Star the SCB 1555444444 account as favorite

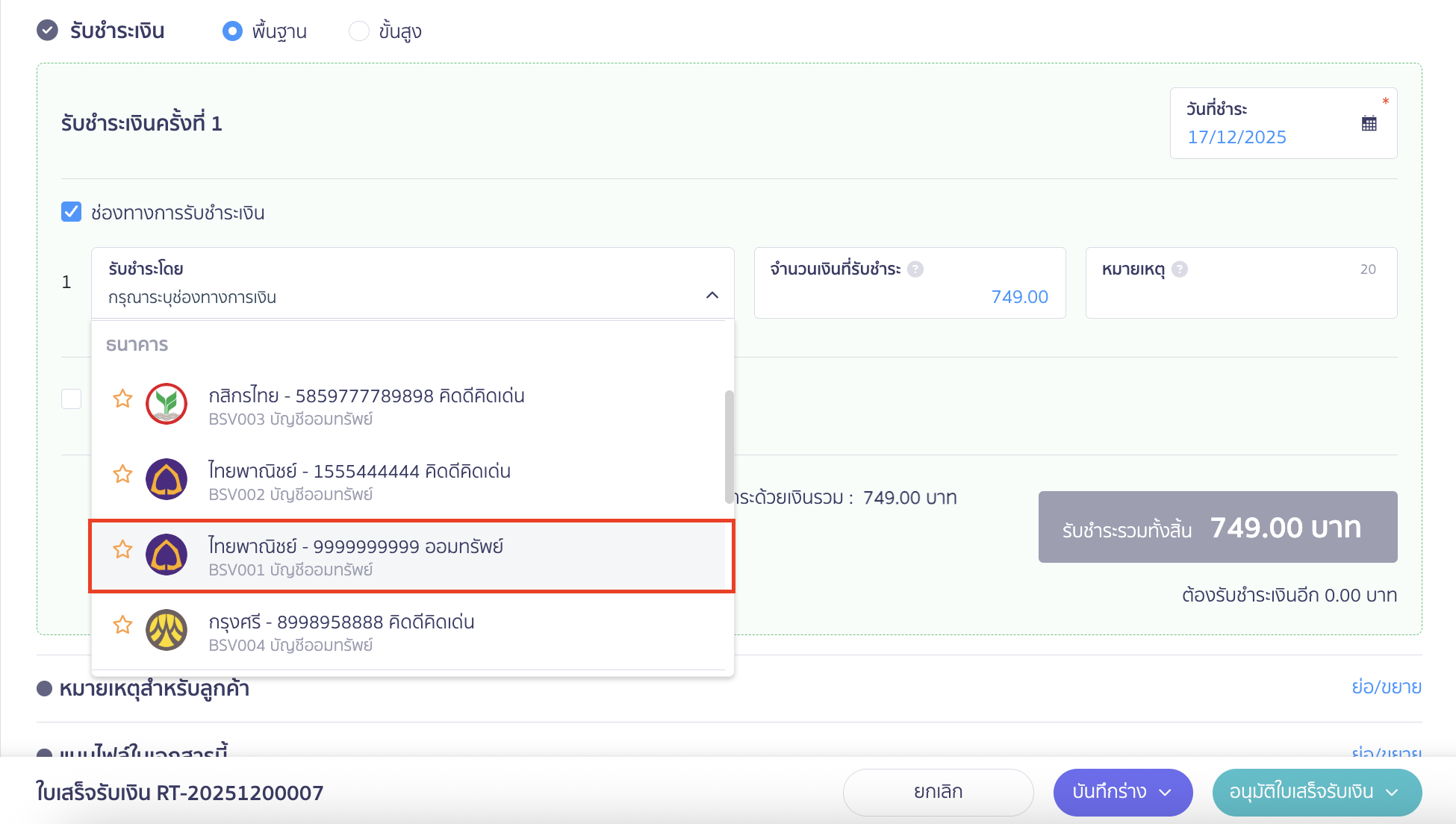(122, 474)
